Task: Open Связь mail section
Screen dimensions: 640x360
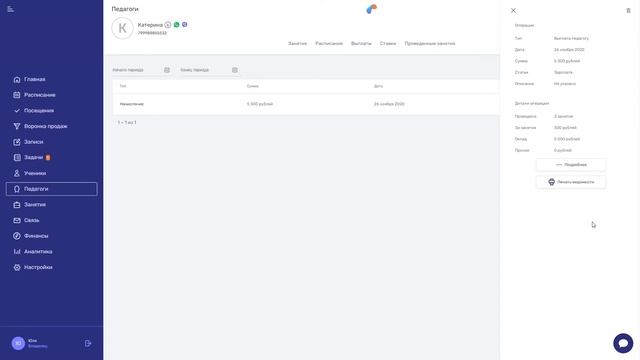Action: [31, 220]
